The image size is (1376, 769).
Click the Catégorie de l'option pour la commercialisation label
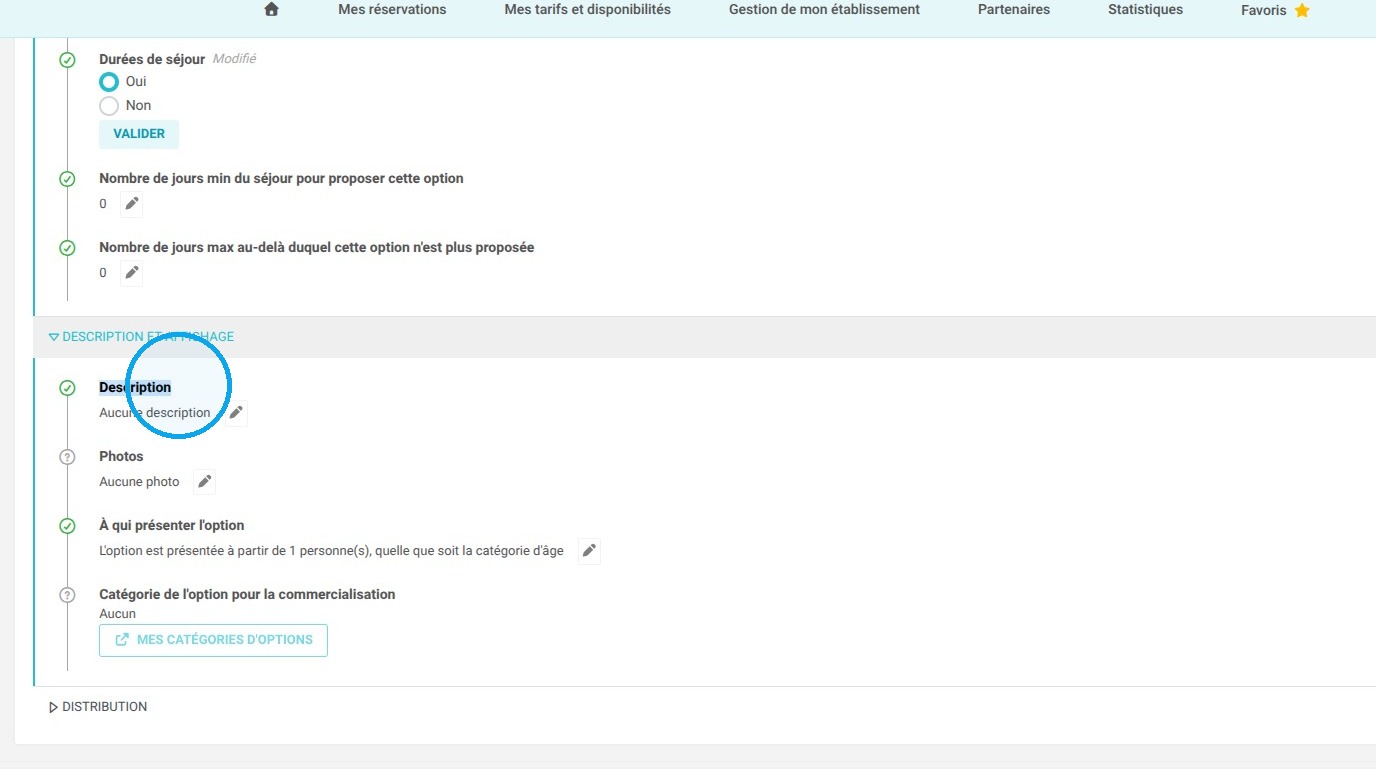coord(247,594)
